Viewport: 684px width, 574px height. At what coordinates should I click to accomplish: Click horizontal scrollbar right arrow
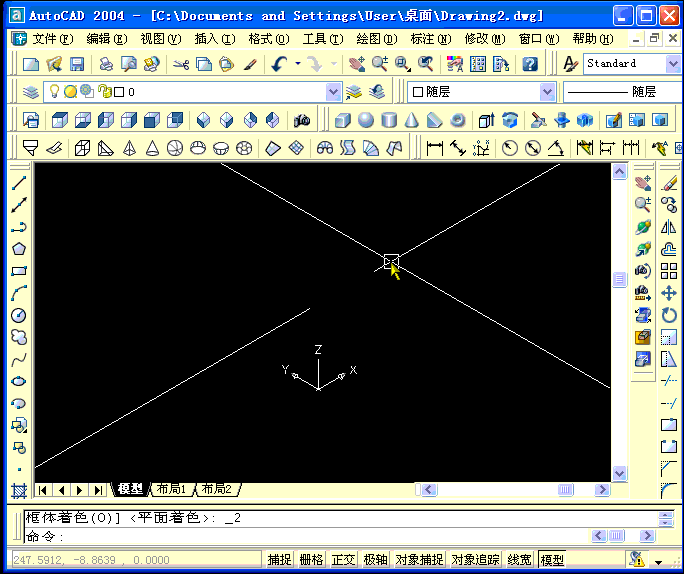pos(602,489)
